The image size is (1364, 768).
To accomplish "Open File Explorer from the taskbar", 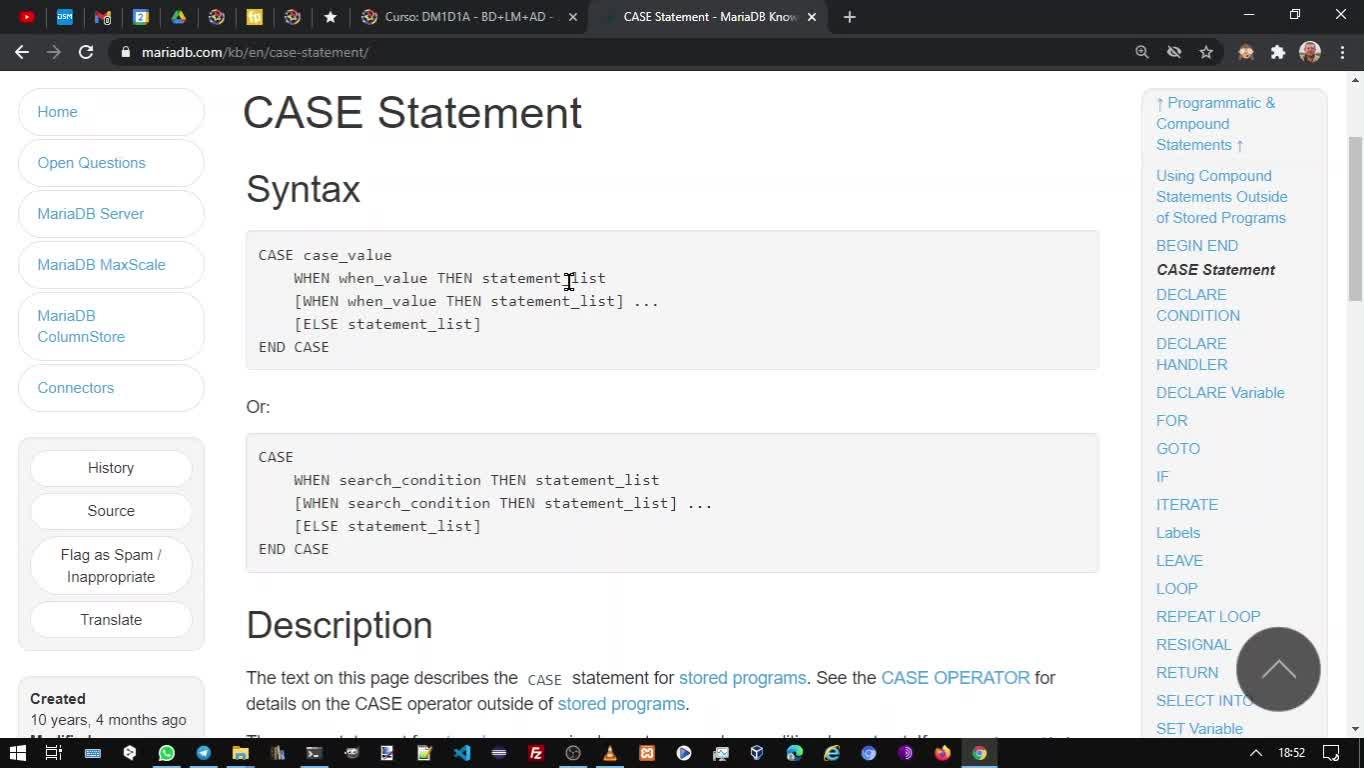I will (240, 753).
